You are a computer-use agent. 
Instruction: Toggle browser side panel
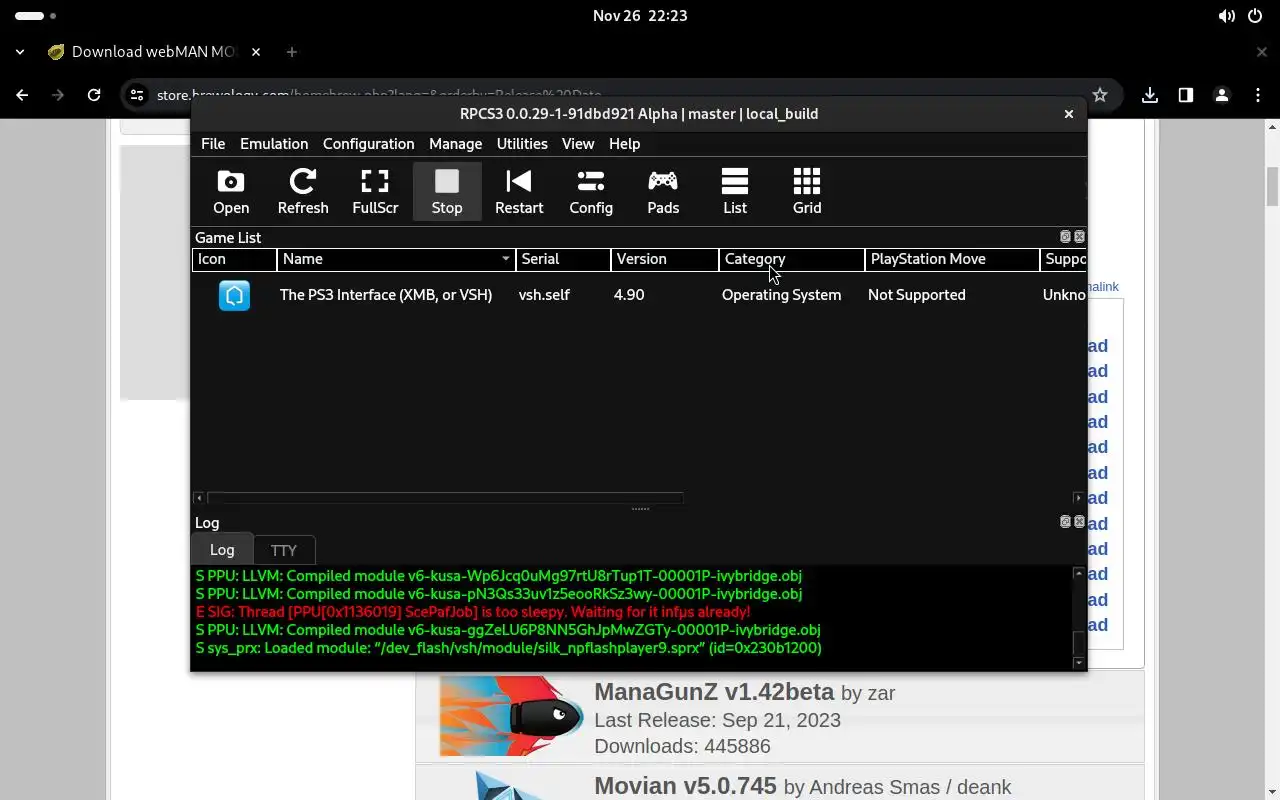click(1186, 95)
